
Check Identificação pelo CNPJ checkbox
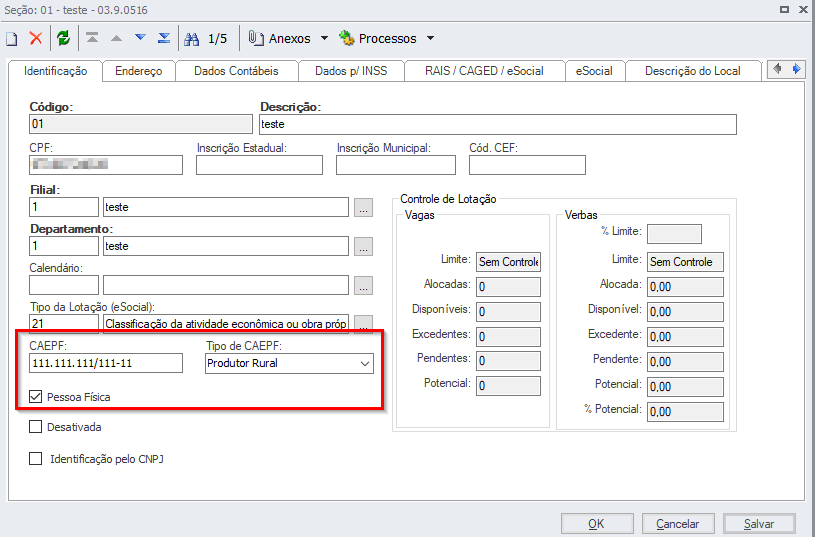point(35,459)
